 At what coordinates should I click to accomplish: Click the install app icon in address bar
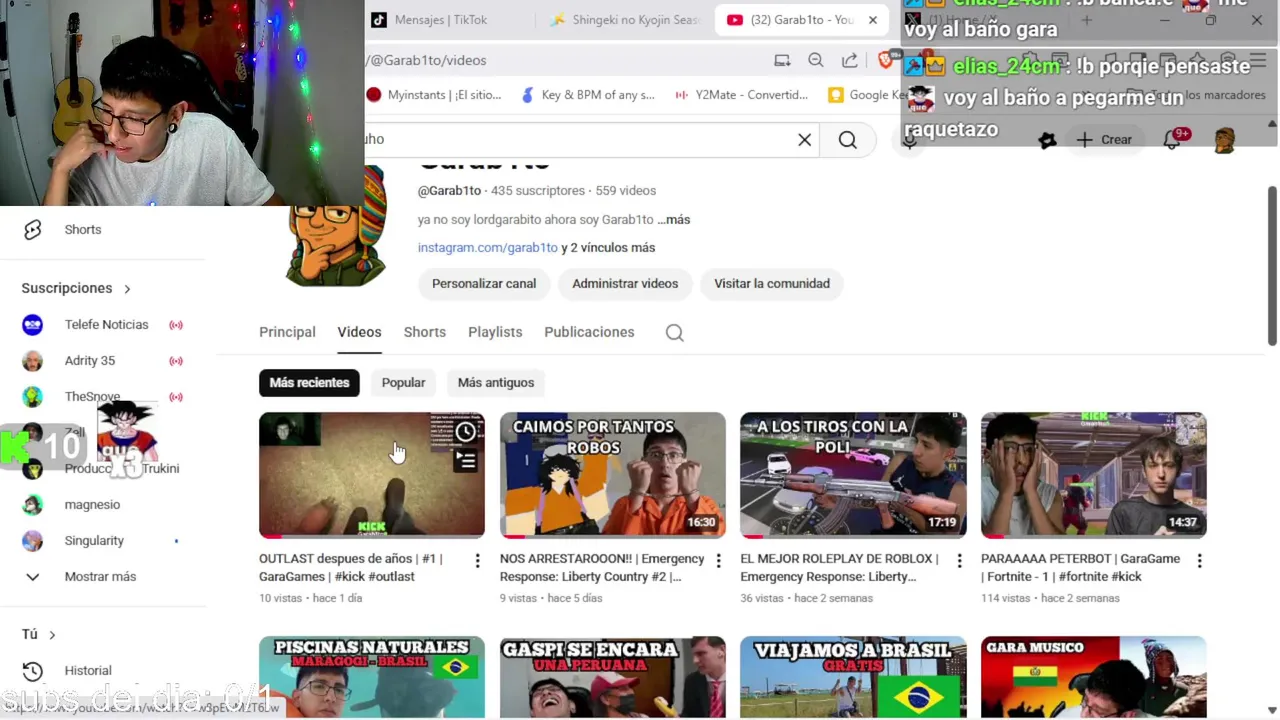[x=782, y=60]
